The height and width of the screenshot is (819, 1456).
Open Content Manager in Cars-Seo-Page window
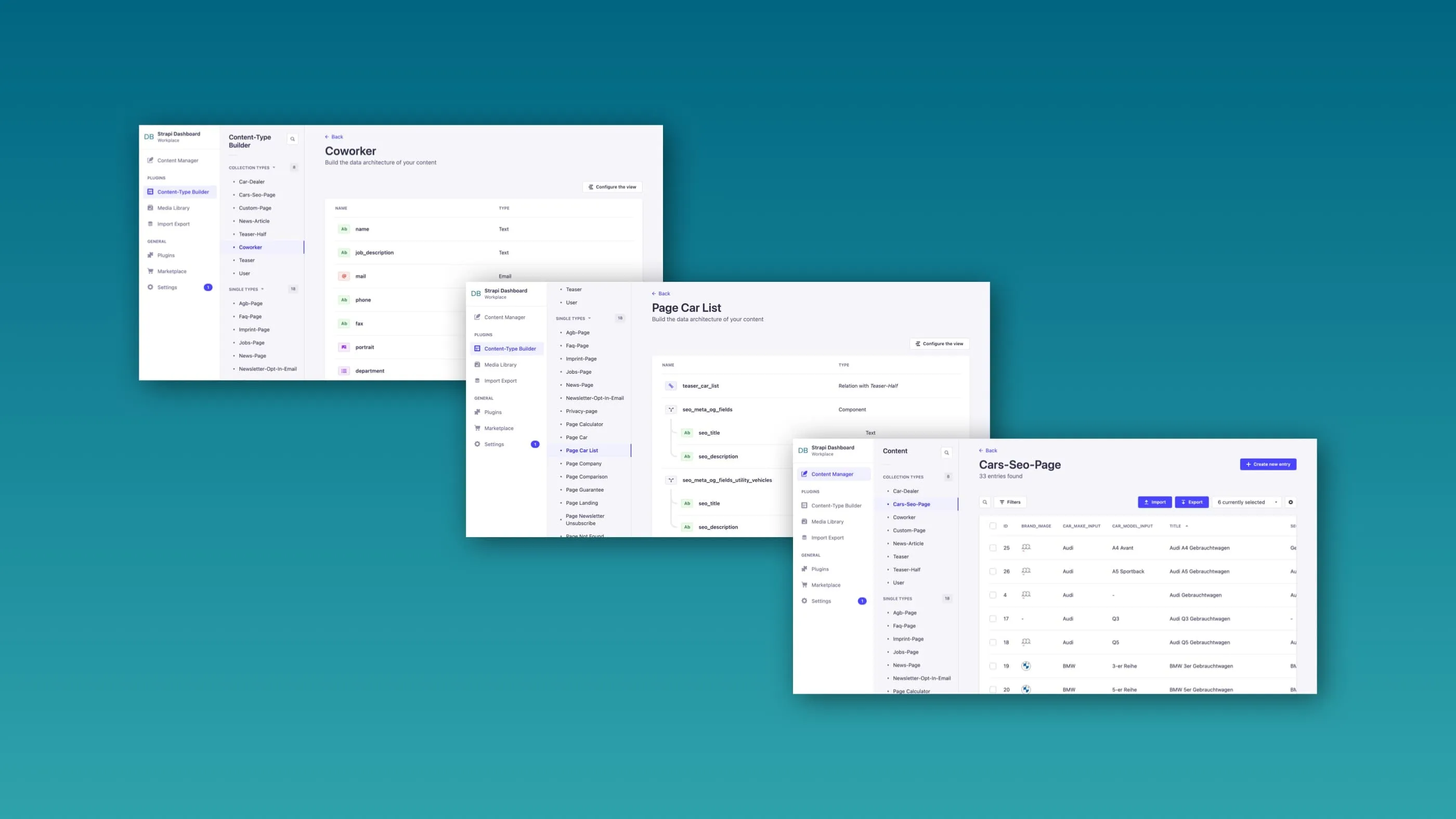pos(833,474)
